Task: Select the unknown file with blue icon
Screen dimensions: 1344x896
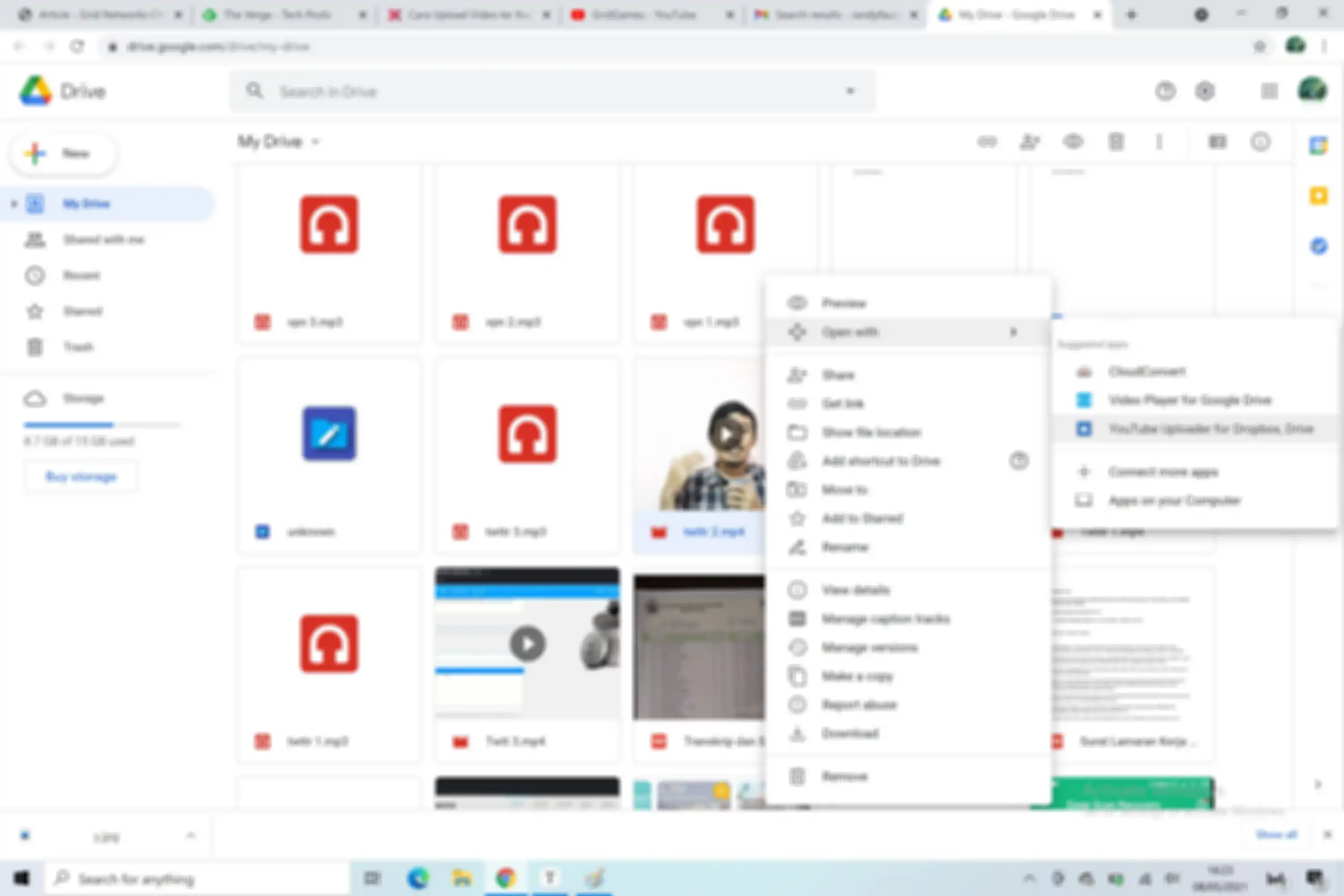Action: pos(330,456)
